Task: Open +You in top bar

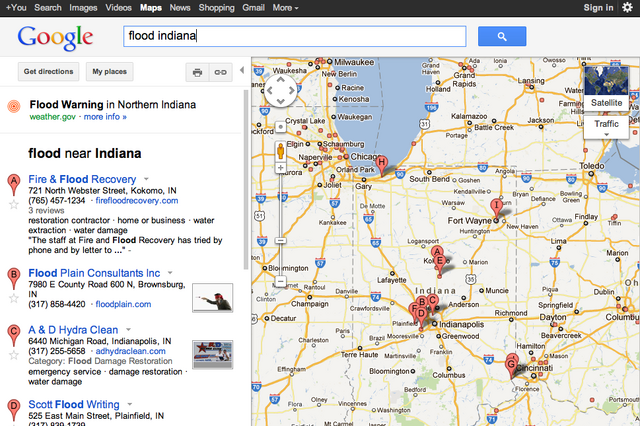Action: (x=16, y=8)
